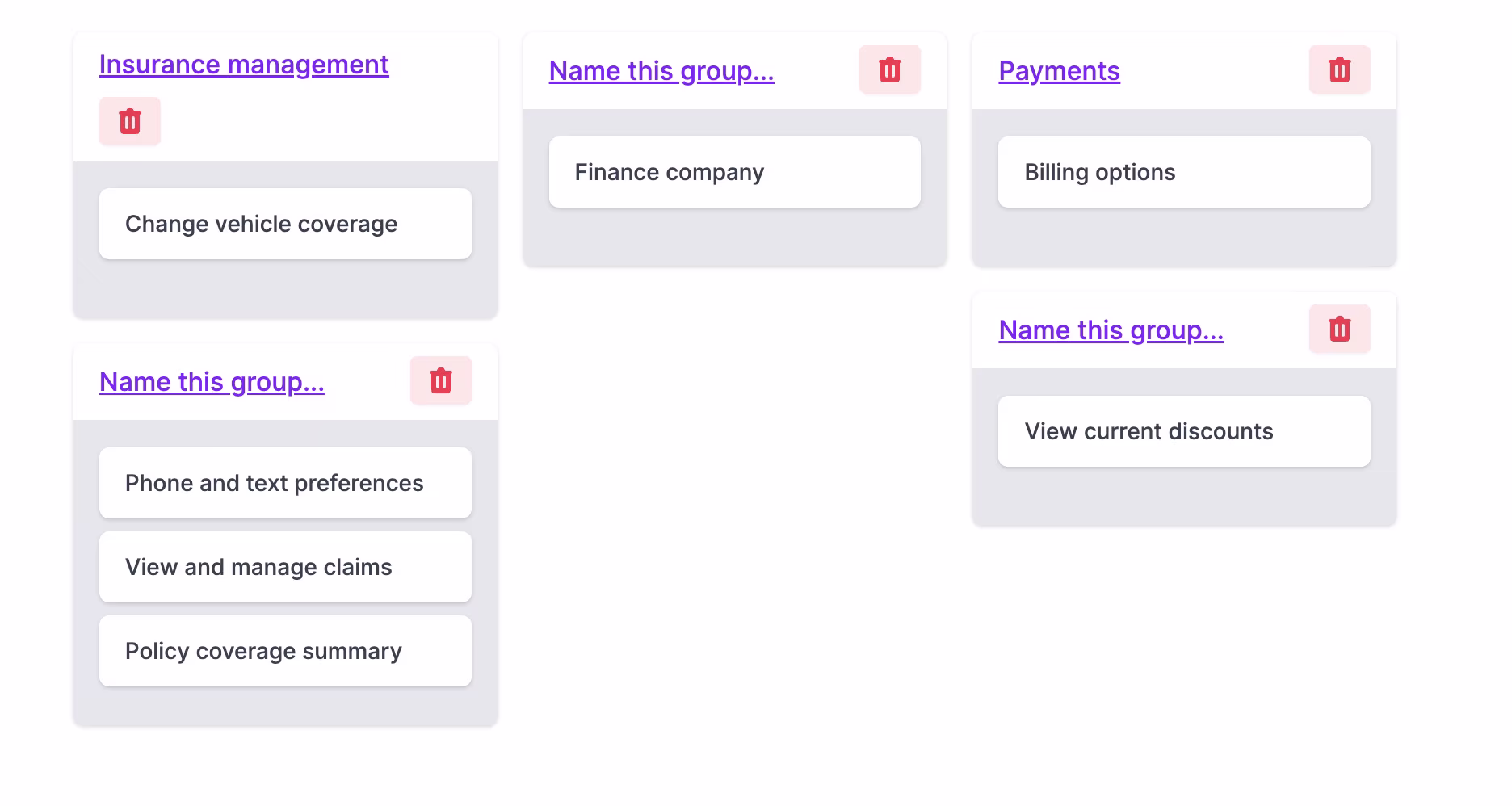
Task: Select the Phone and text preferences card
Action: pyautogui.click(x=285, y=483)
